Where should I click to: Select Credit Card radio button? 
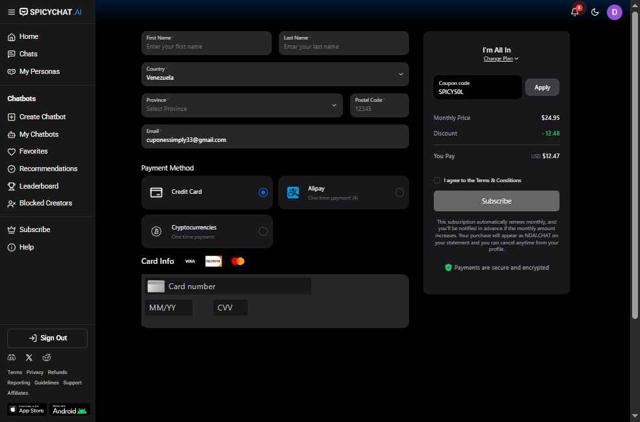263,192
